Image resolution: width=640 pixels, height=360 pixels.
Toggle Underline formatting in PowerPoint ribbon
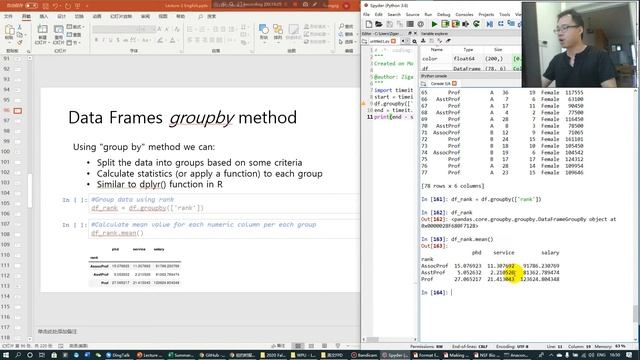coord(111,40)
